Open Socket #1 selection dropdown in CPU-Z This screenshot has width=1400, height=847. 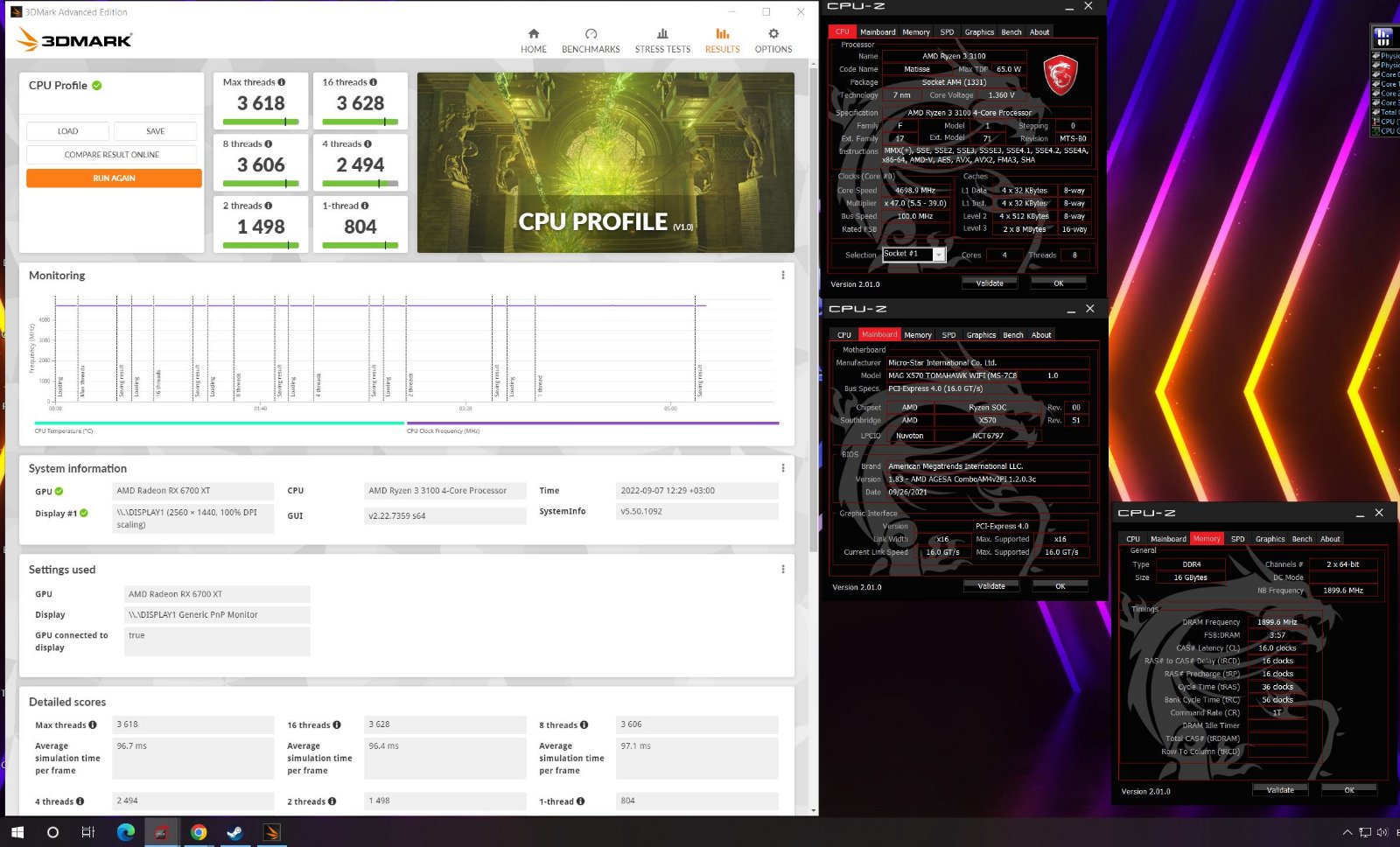pos(938,255)
